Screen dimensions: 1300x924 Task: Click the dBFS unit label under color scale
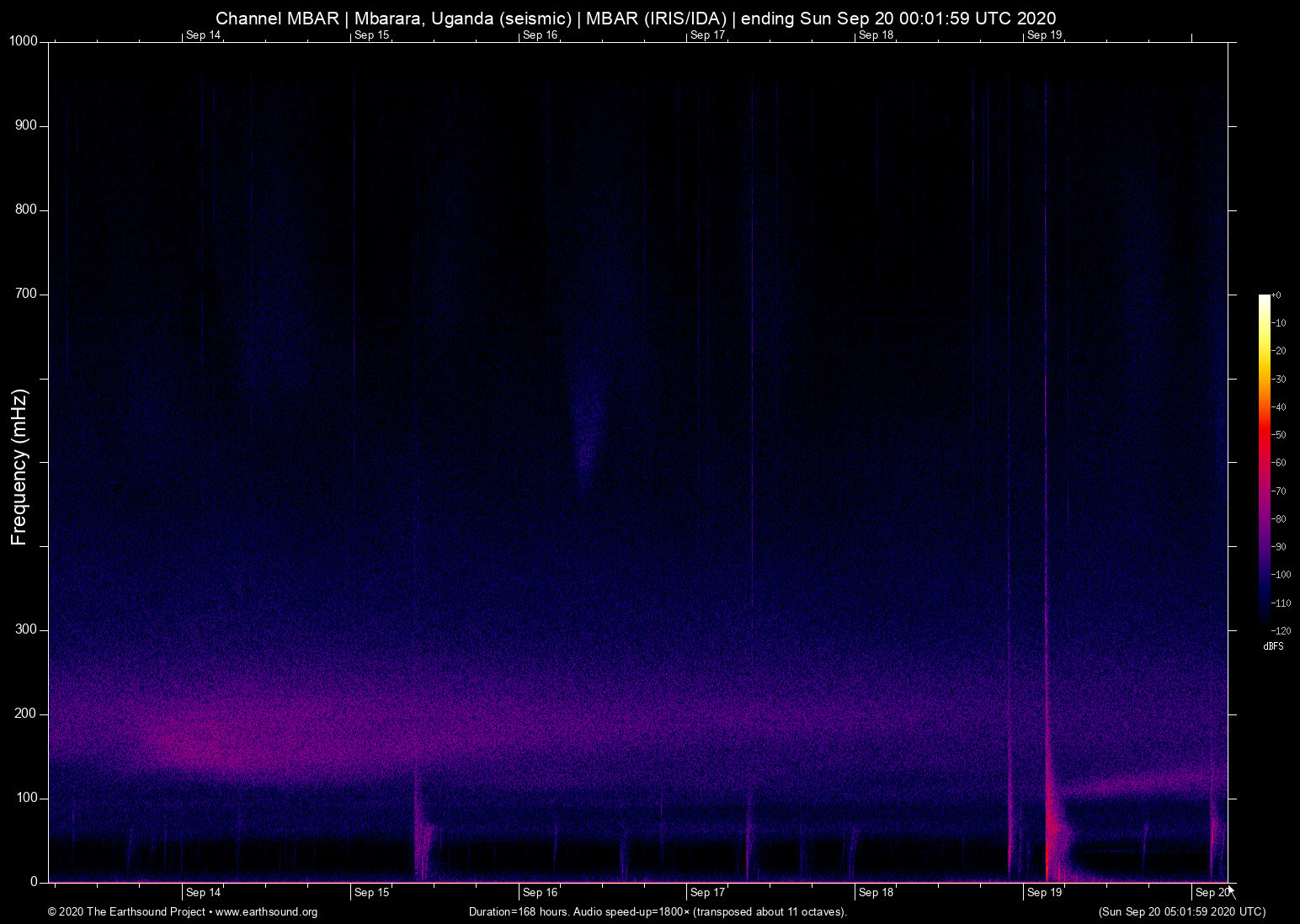pos(1273,646)
